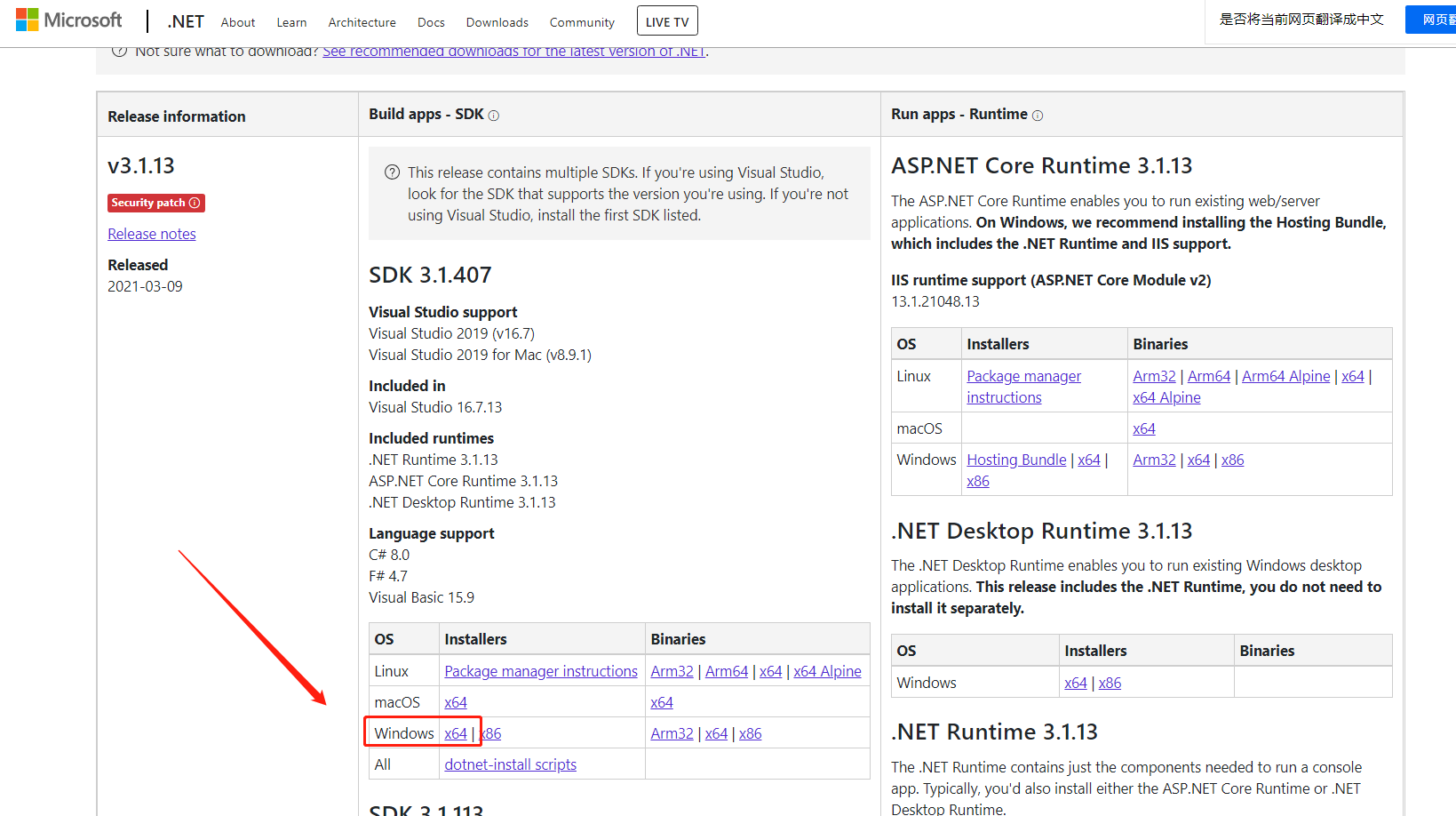Click the .NET logo in the header
Image resolution: width=1456 pixels, height=816 pixels.
(x=185, y=20)
